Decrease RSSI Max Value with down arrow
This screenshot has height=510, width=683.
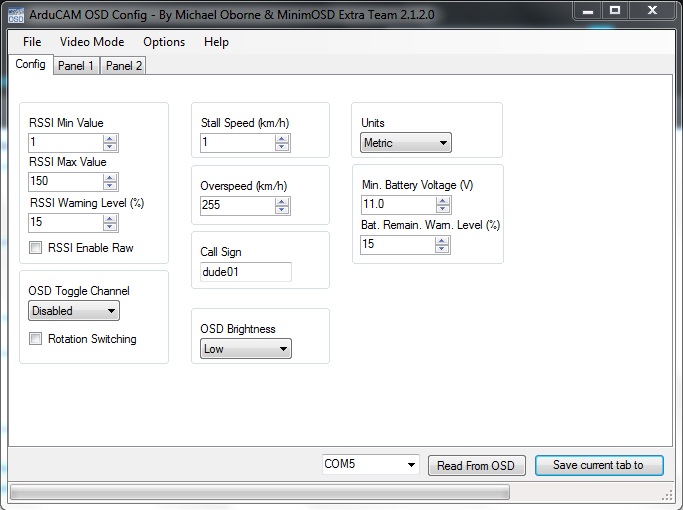[x=110, y=186]
